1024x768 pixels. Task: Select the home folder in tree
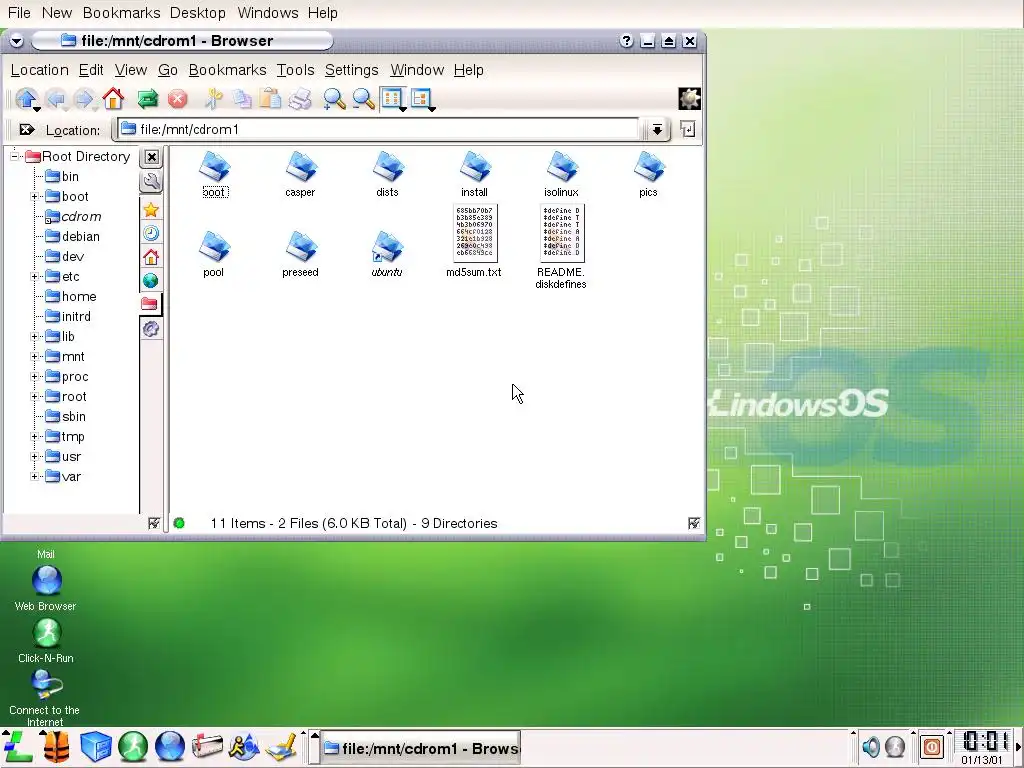[71, 296]
